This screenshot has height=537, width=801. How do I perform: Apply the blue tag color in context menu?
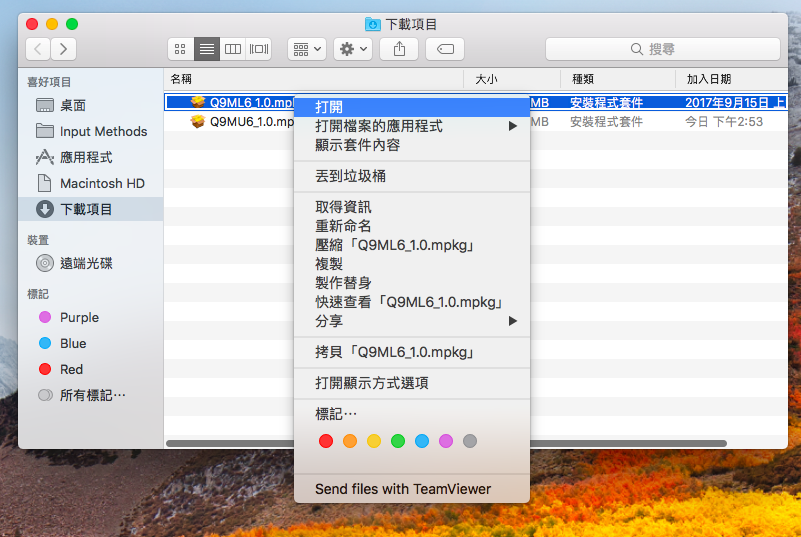422,441
